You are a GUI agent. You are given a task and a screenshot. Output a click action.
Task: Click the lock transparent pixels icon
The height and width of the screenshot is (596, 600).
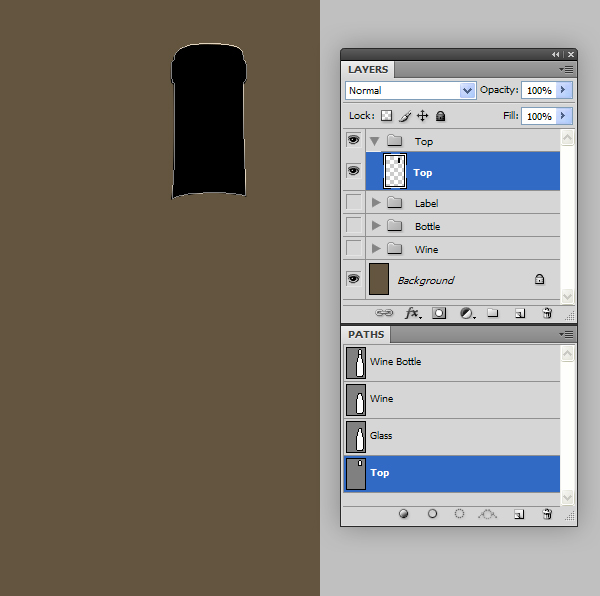pos(386,116)
